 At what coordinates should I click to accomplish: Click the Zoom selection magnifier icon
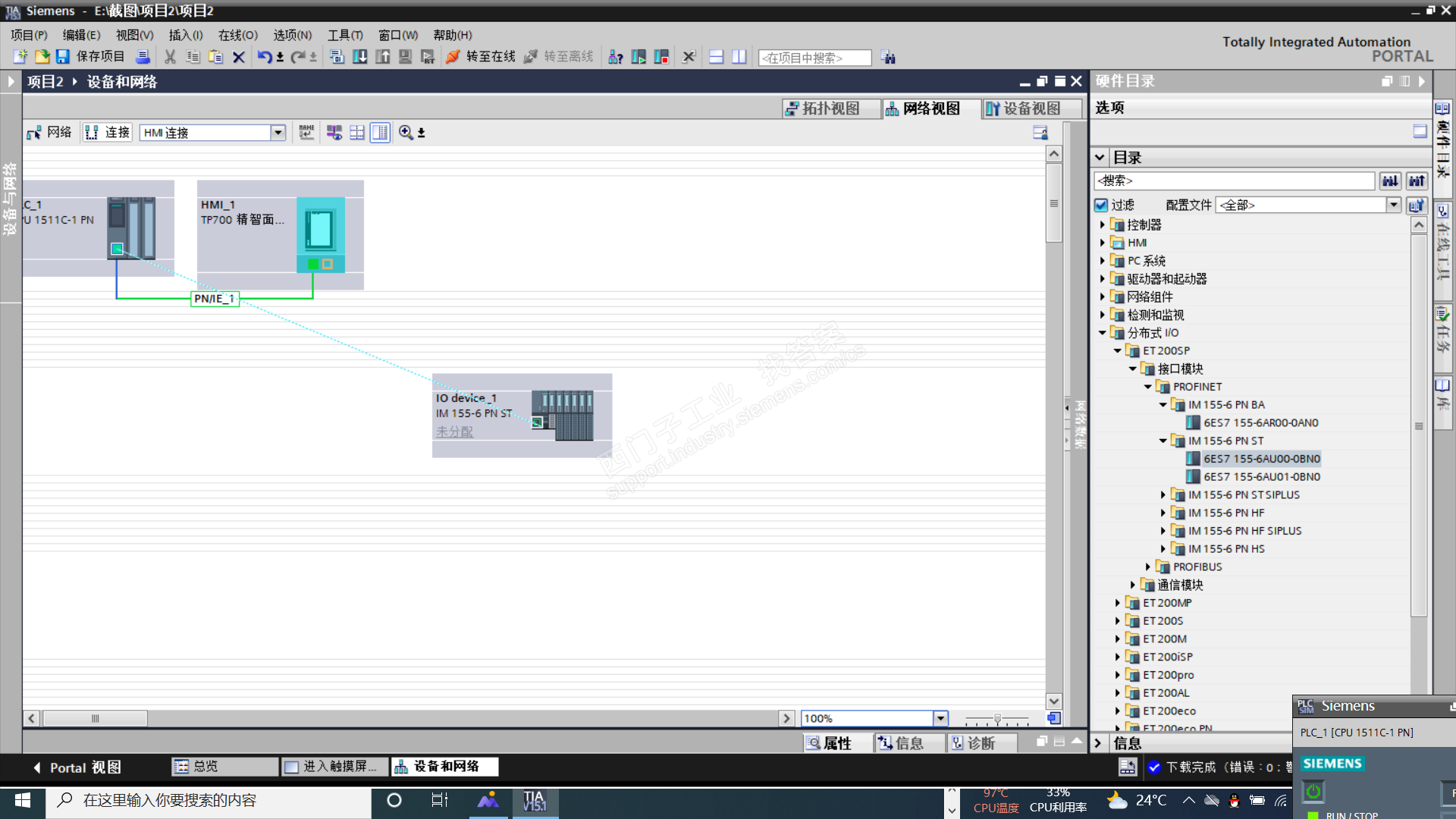406,133
